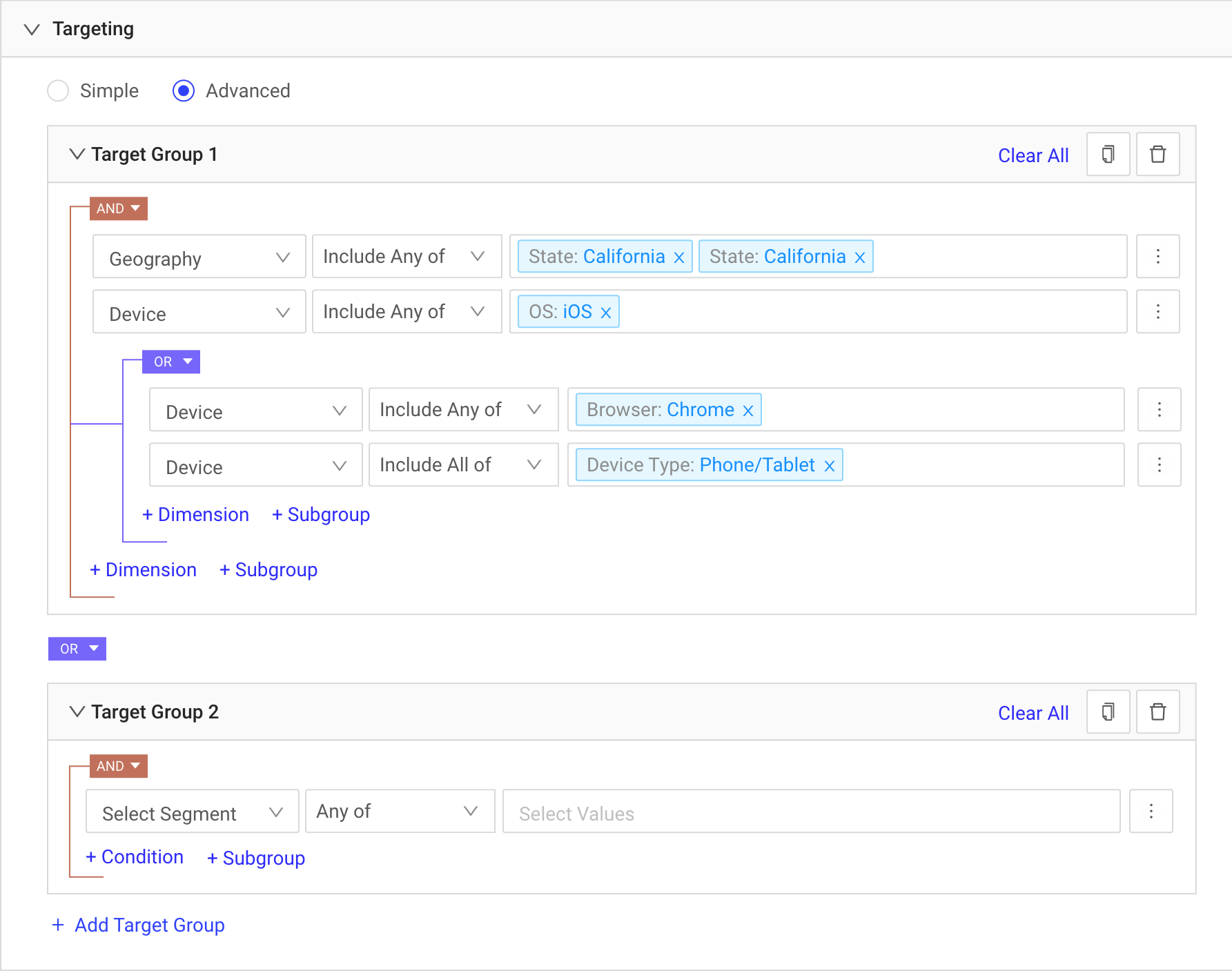Delete Target Group 2 with trash icon

click(1157, 712)
